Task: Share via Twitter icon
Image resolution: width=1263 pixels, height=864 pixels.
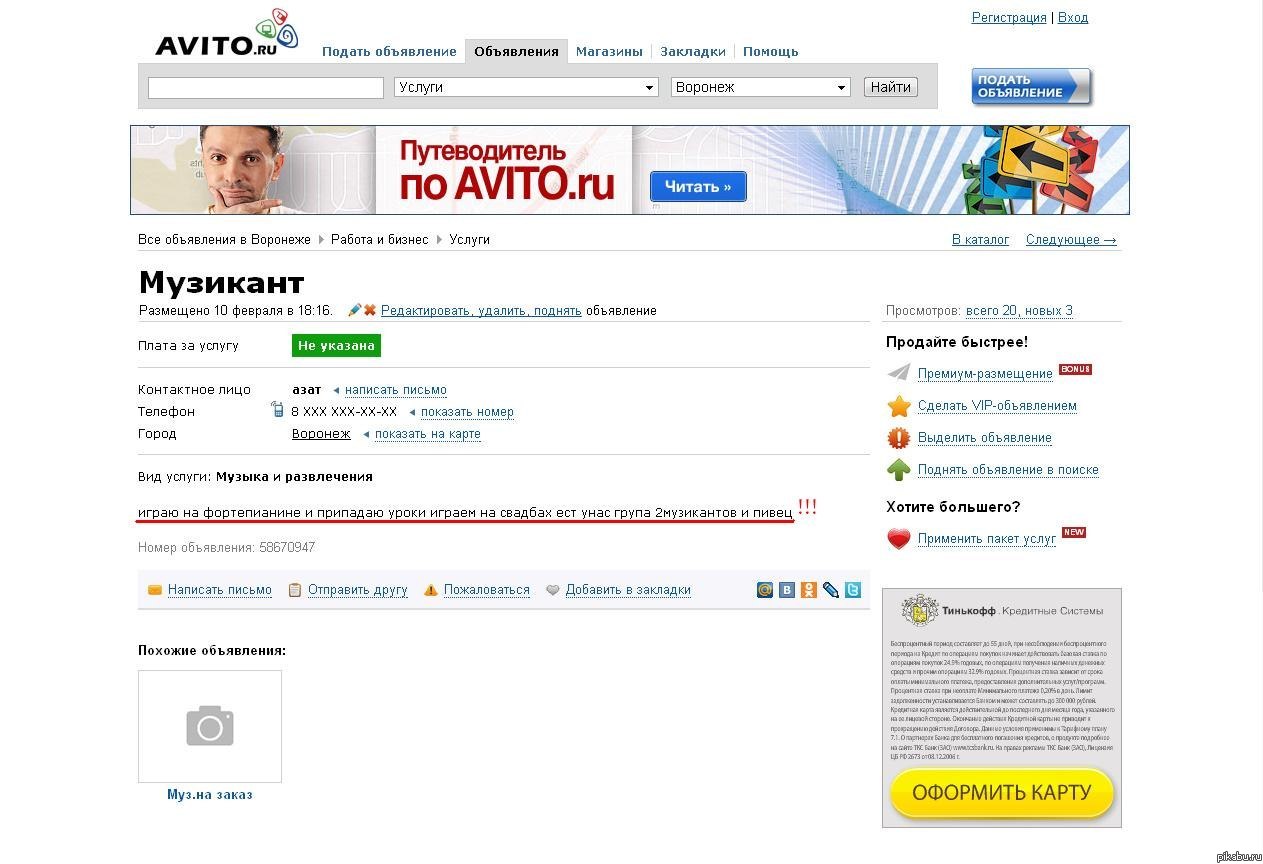Action: (853, 590)
